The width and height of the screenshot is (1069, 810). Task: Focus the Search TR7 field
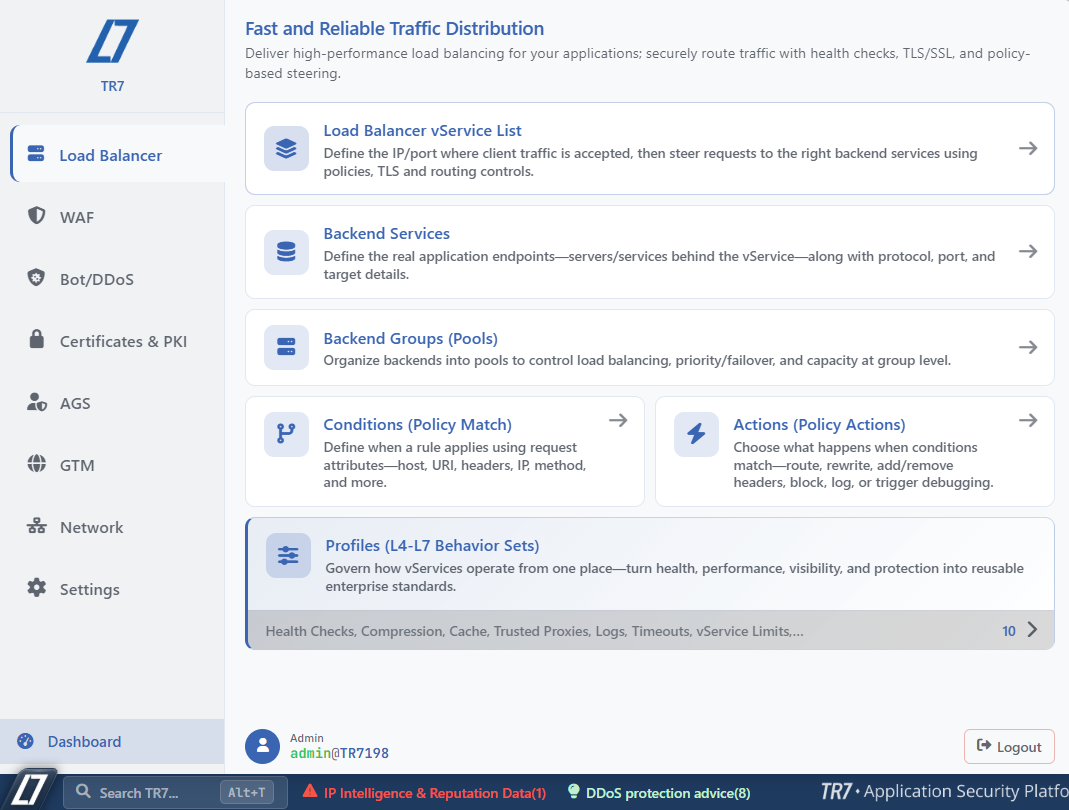click(x=175, y=792)
